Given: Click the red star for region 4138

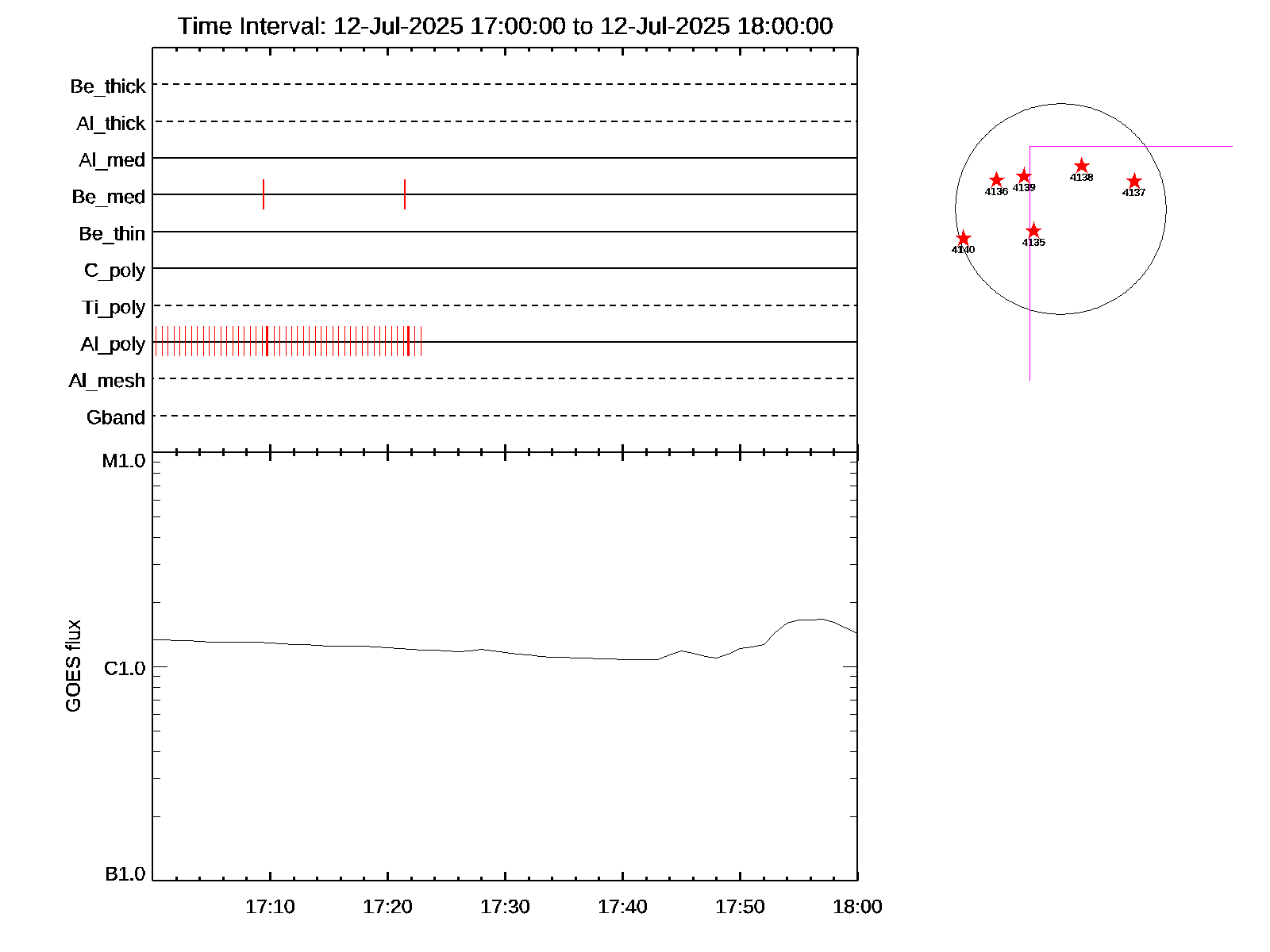Looking at the screenshot, I should [x=1081, y=166].
